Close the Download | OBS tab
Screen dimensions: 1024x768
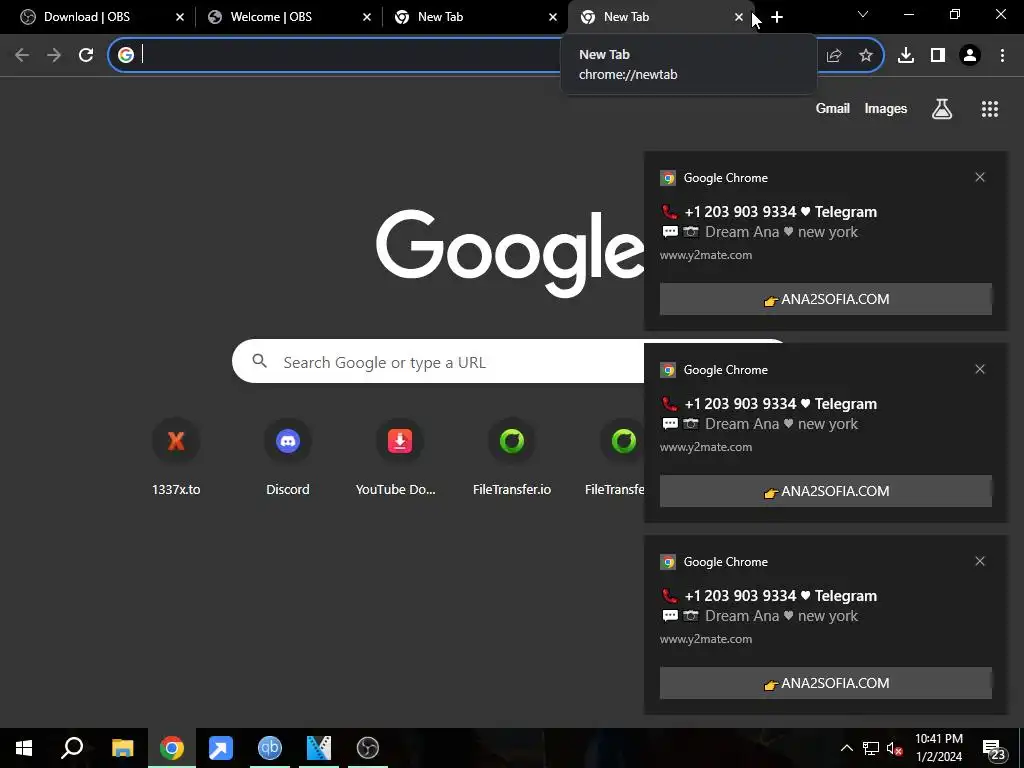click(180, 17)
